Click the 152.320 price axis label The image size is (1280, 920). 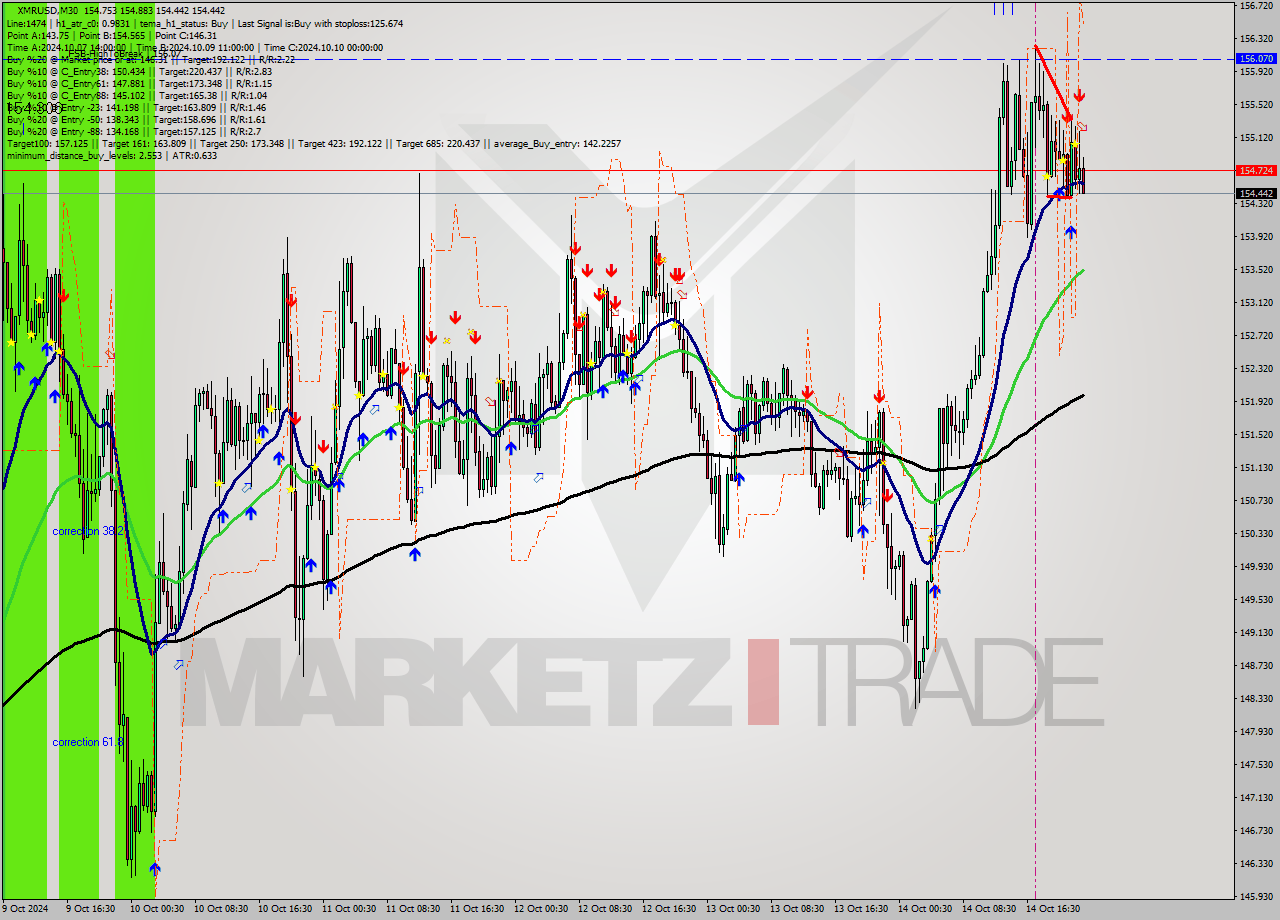(x=1256, y=368)
